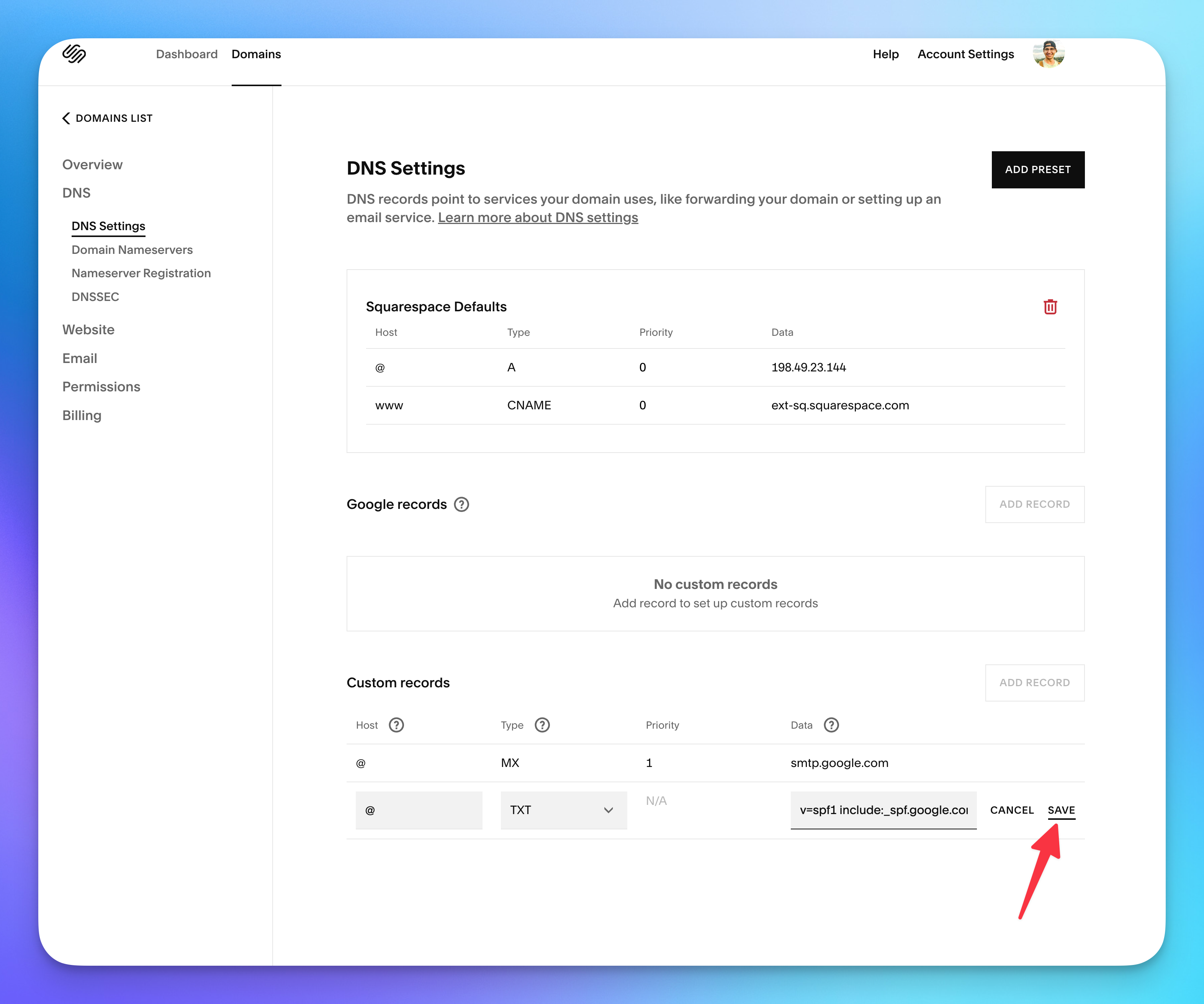The height and width of the screenshot is (1004, 1204).
Task: Click the Squarespace logo icon
Action: pyautogui.click(x=74, y=54)
